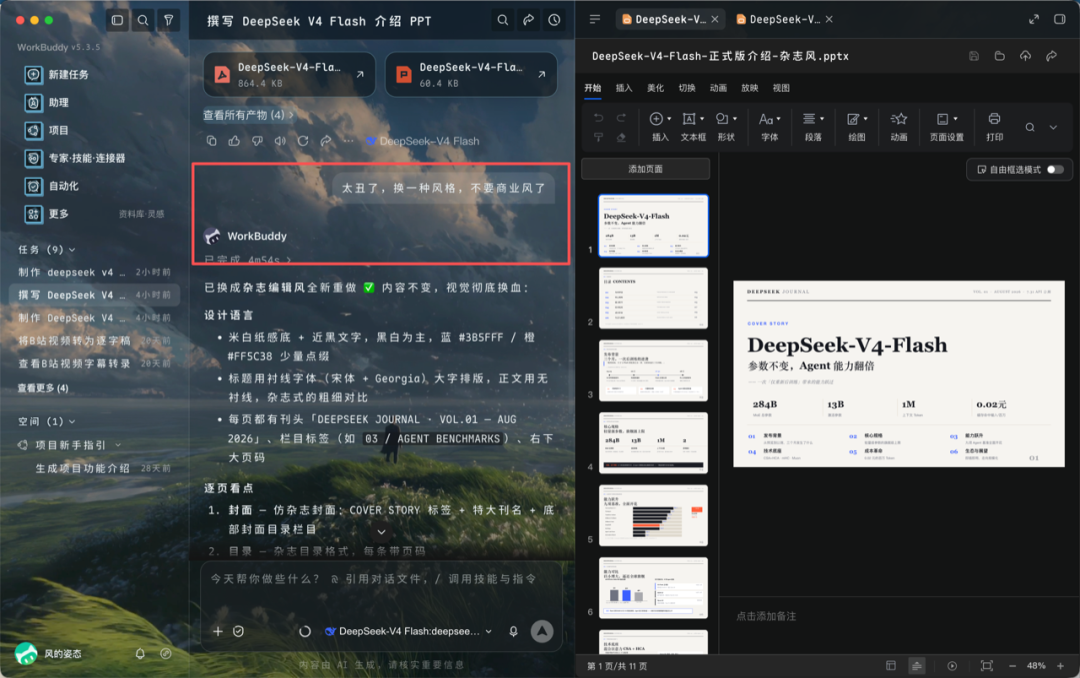Open the 864.4 KB DeepSeek-V4-Fla file card
Image resolution: width=1080 pixels, height=678 pixels.
click(x=289, y=74)
